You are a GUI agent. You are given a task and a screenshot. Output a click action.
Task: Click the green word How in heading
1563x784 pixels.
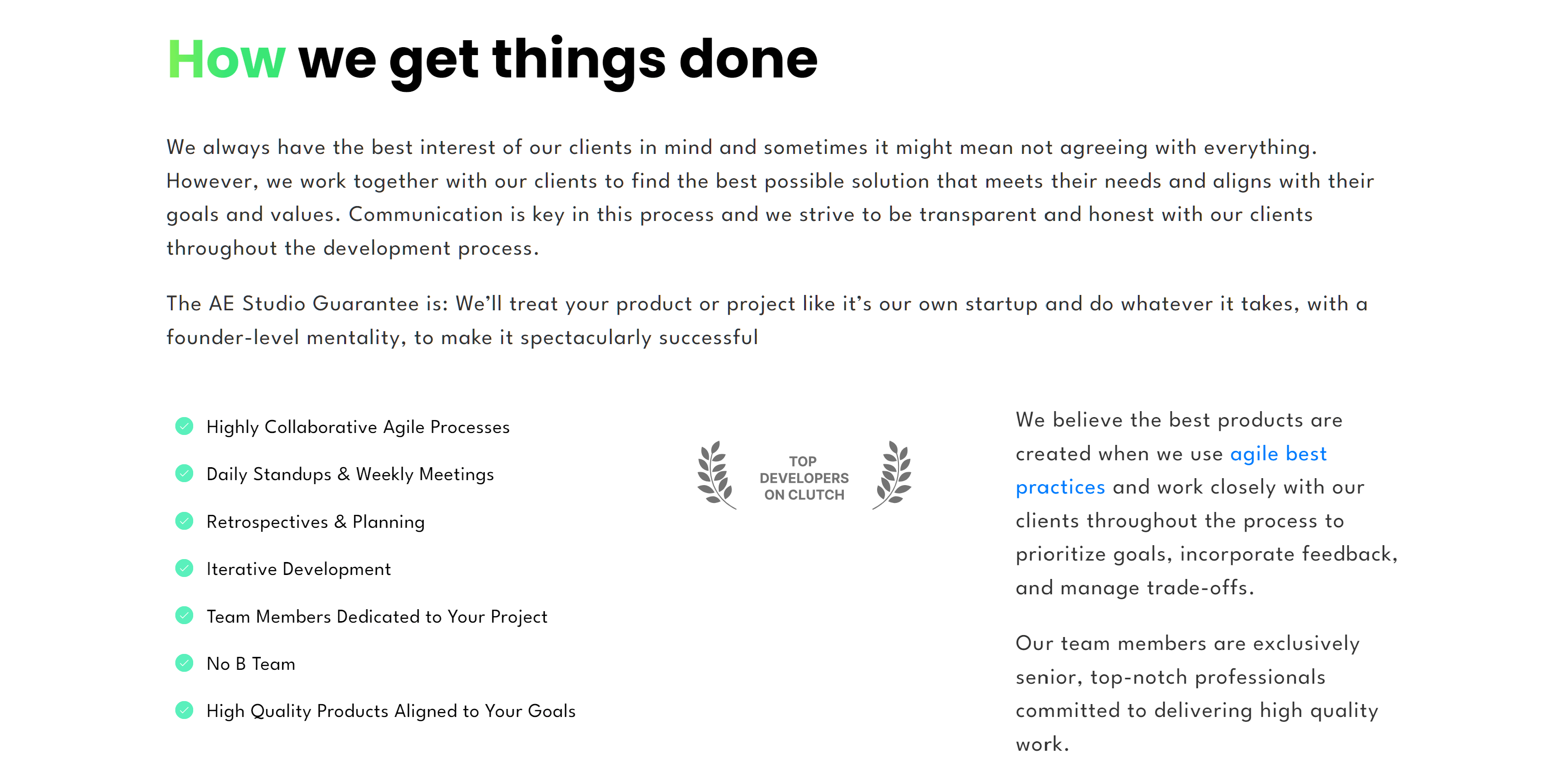pyautogui.click(x=225, y=60)
